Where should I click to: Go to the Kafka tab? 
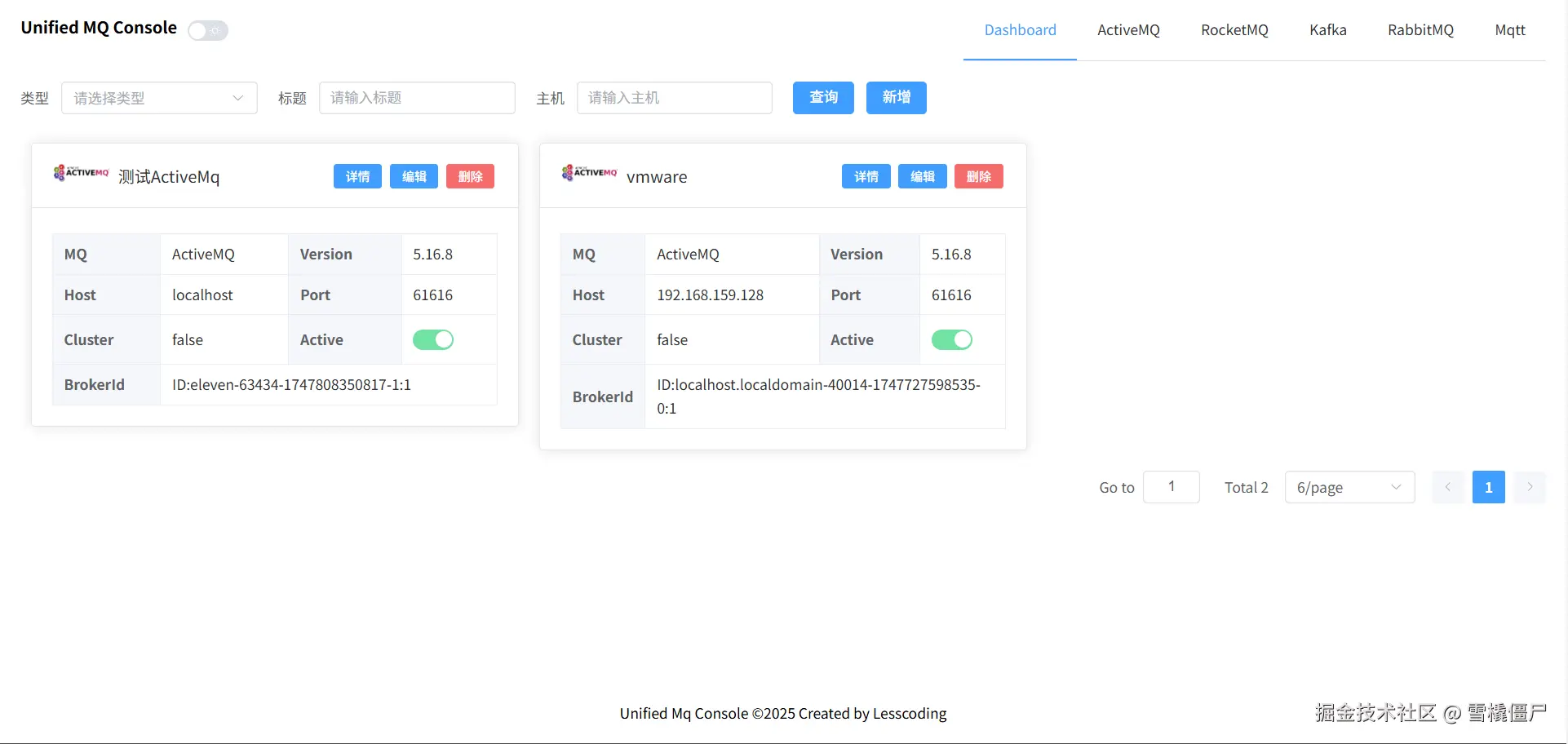1327,30
